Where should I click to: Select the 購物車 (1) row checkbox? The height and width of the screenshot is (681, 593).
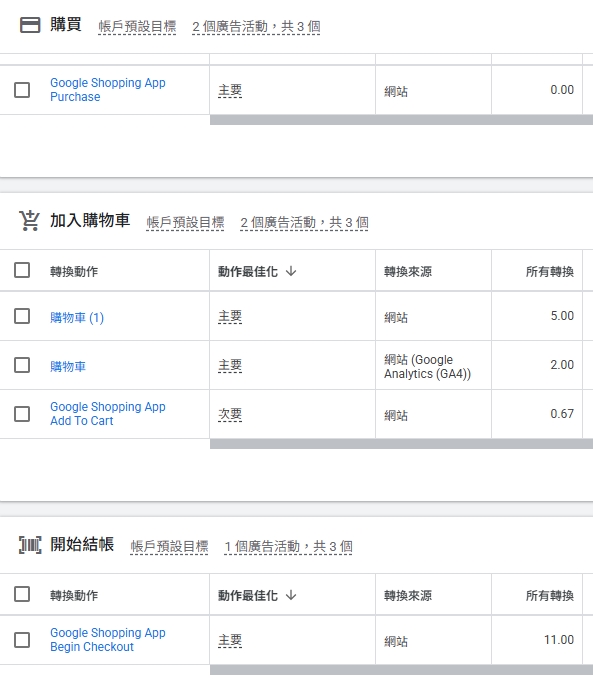point(22,316)
